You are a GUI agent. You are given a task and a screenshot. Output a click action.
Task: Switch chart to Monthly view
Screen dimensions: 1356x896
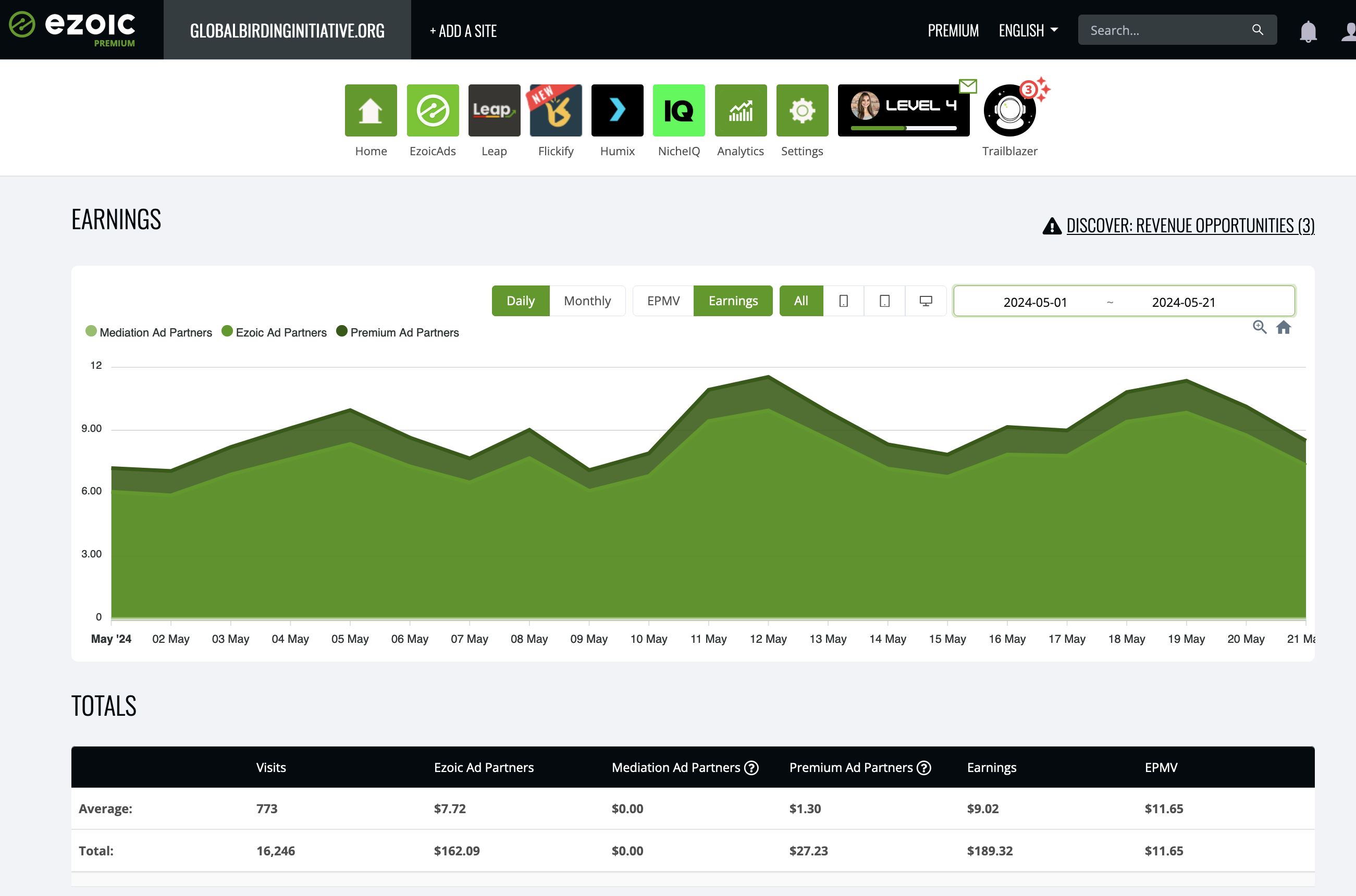587,301
